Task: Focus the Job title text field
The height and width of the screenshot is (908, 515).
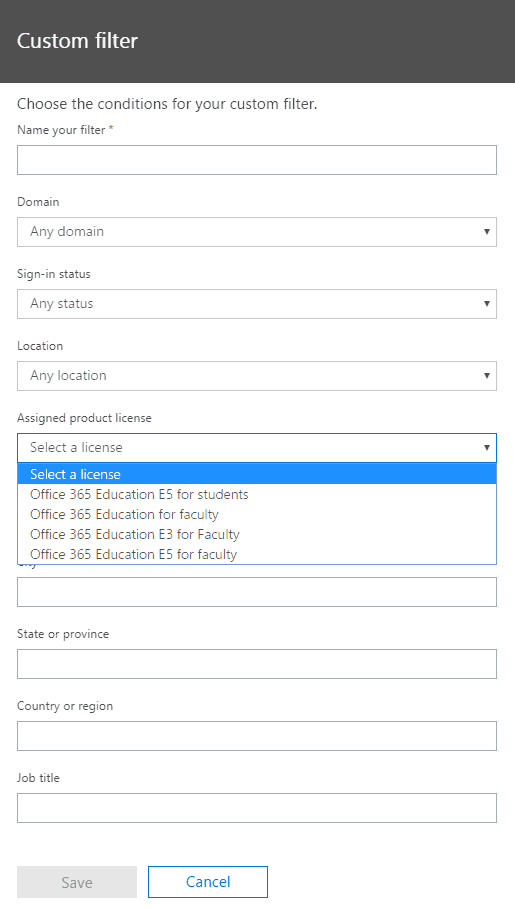Action: [x=257, y=808]
